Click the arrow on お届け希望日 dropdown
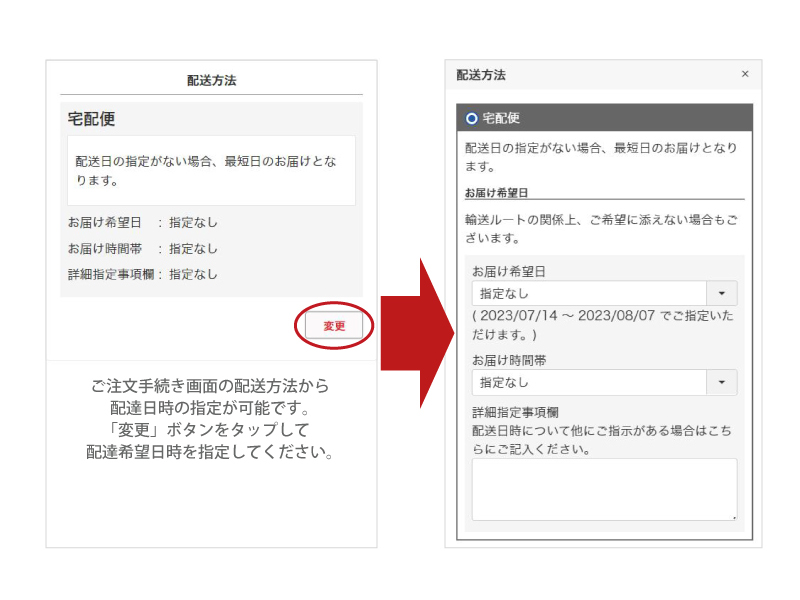800x600 pixels. (x=722, y=293)
